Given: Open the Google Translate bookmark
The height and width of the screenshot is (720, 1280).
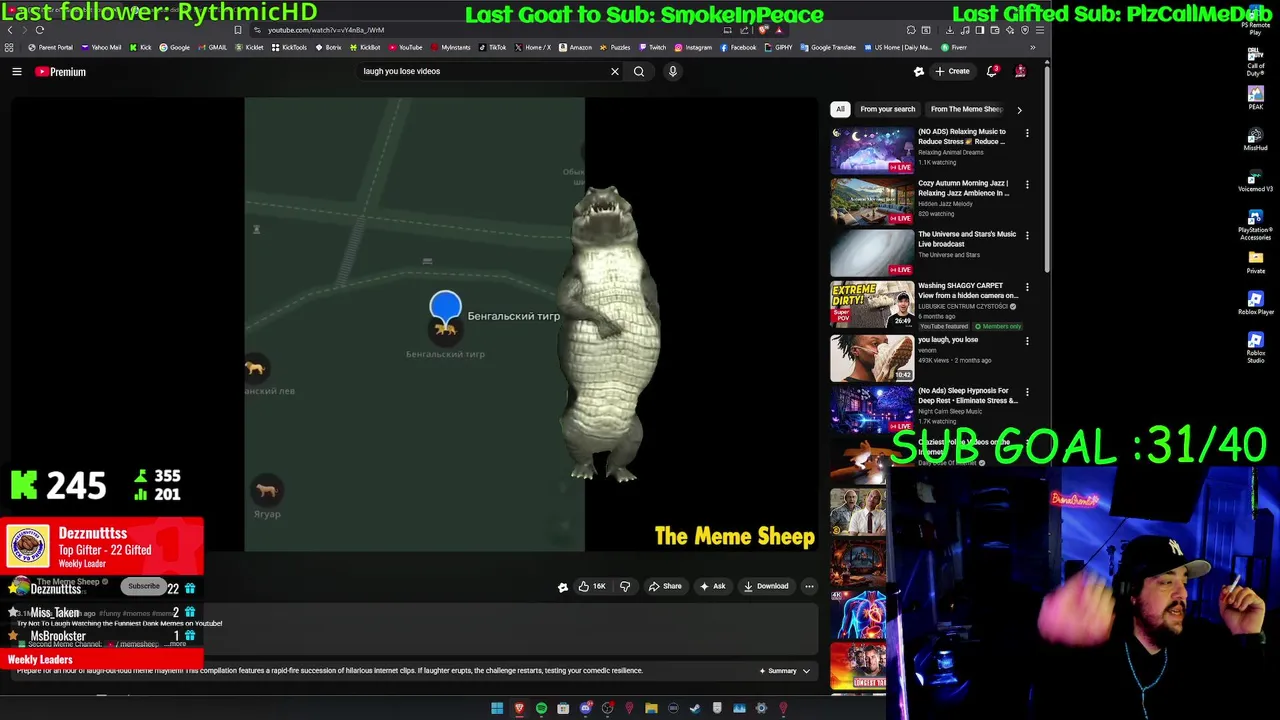Looking at the screenshot, I should coord(829,47).
